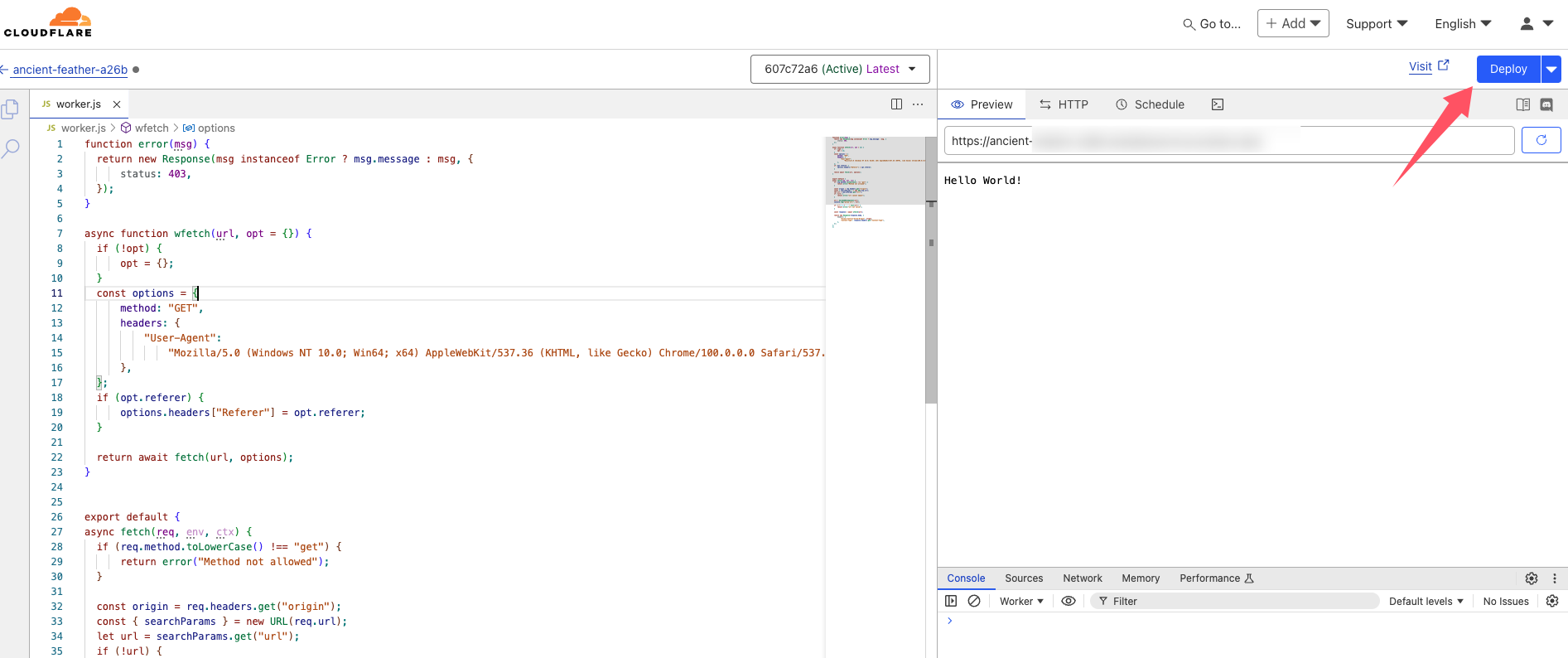
Task: Toggle the console sidebar panel icon
Action: click(951, 601)
